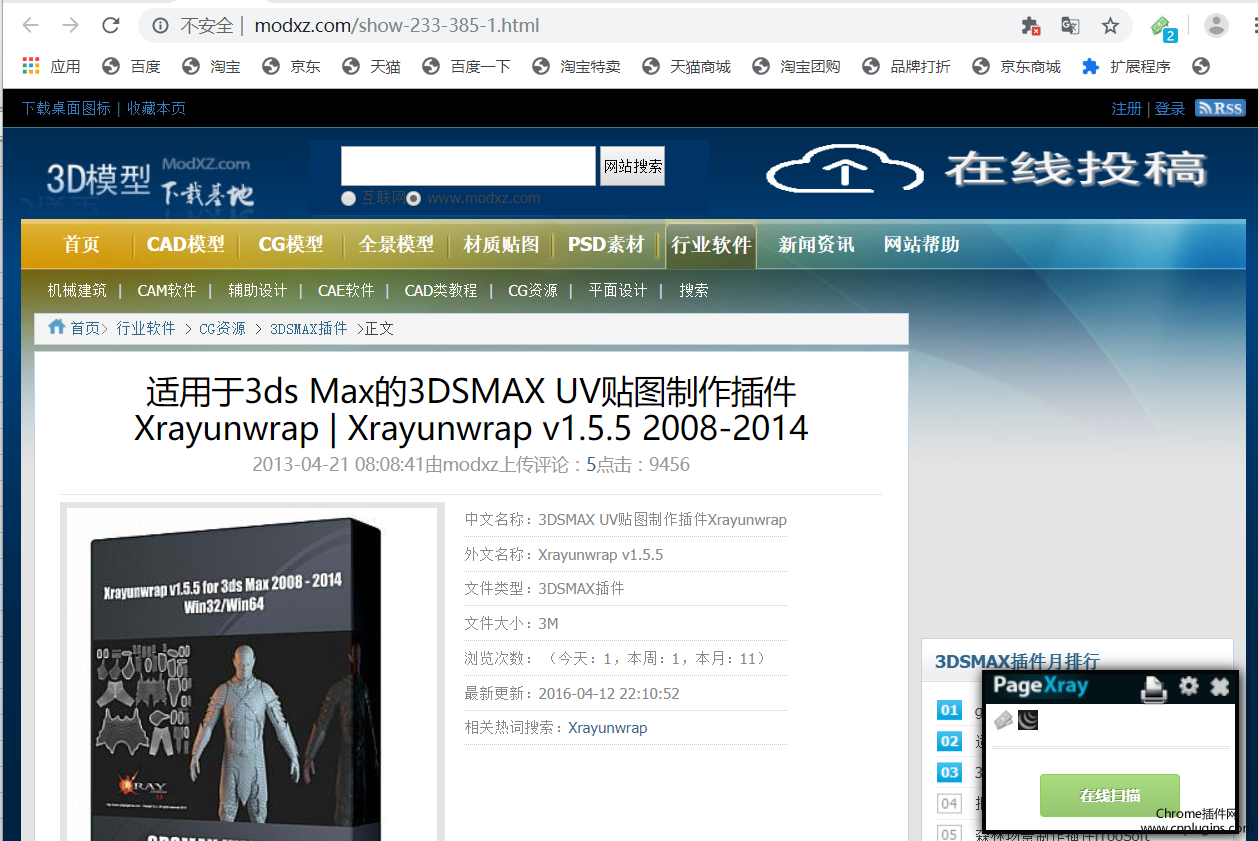Image resolution: width=1258 pixels, height=841 pixels.
Task: Go forward in browser history
Action: [70, 26]
